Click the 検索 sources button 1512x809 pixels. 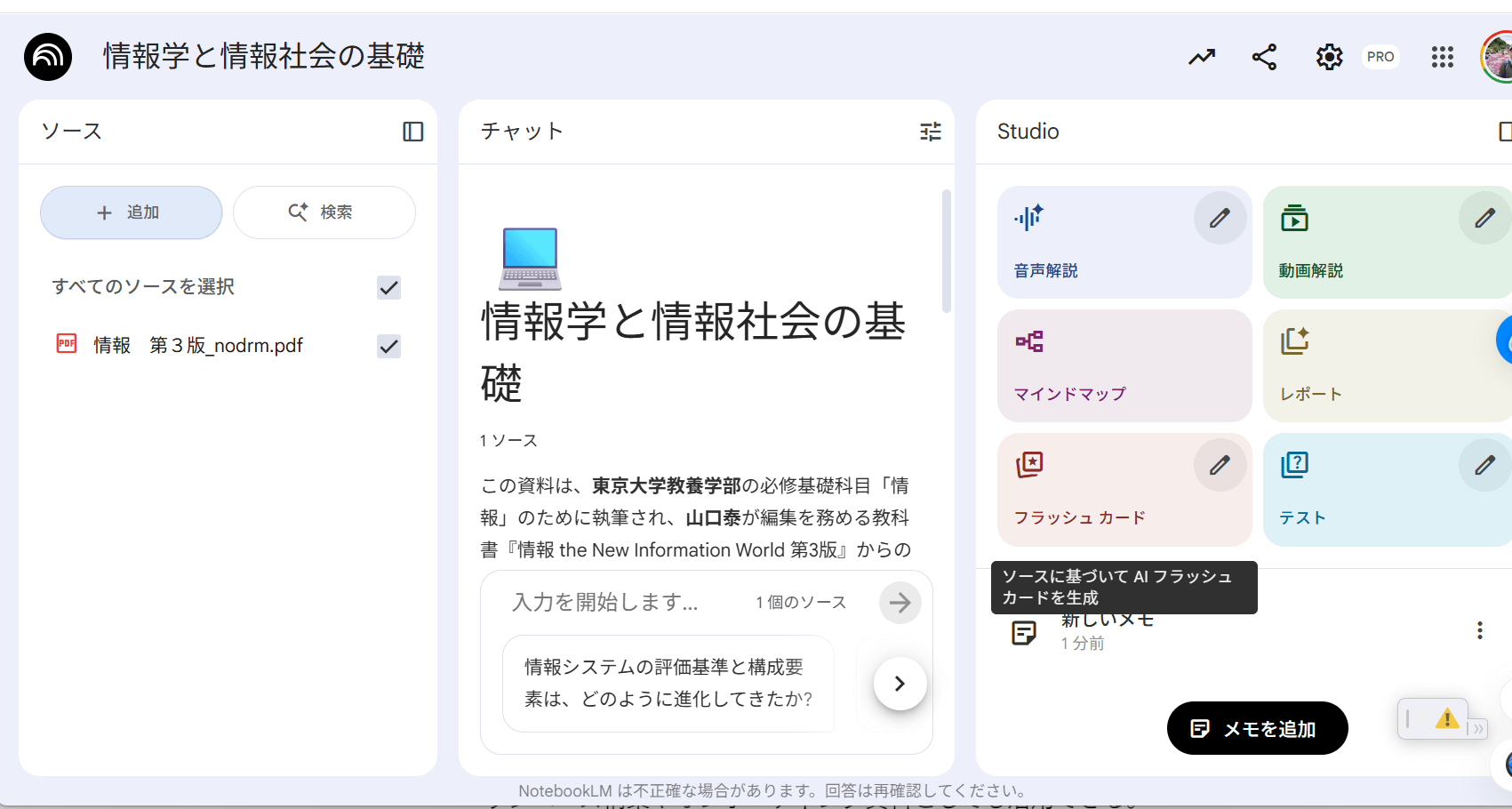[x=324, y=212]
